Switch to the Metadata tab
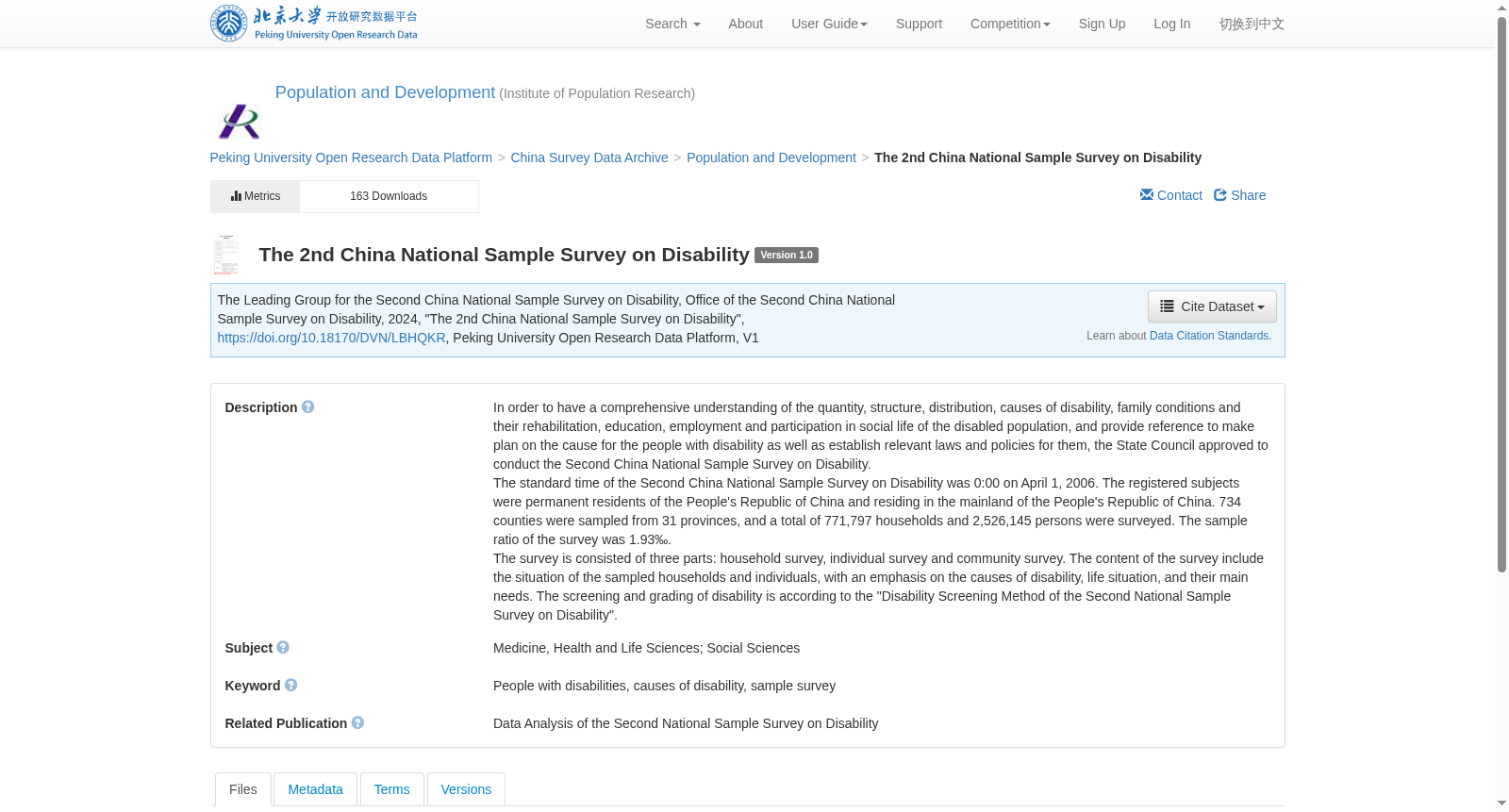1509x812 pixels. point(315,789)
